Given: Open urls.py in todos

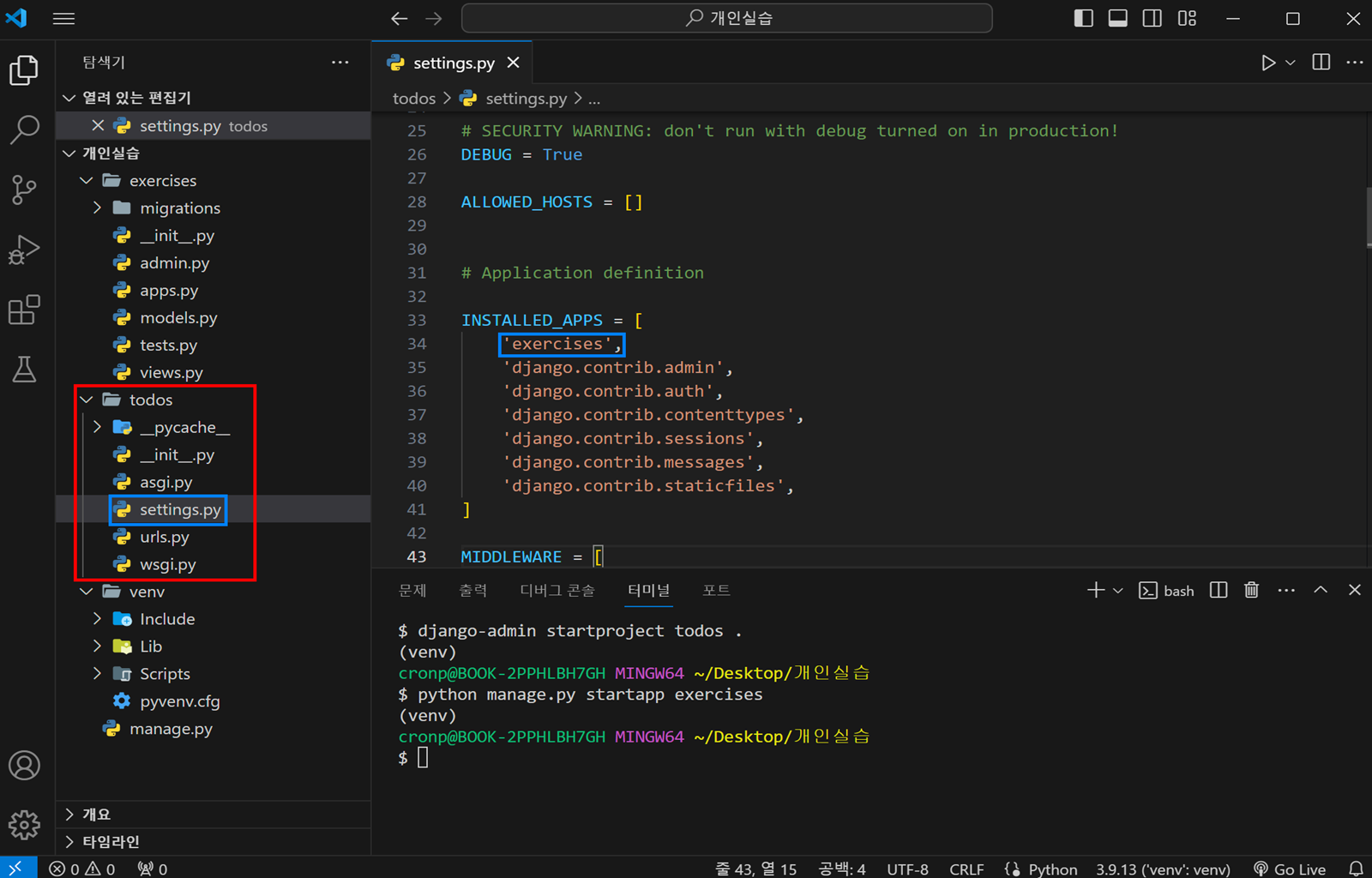Looking at the screenshot, I should click(x=214, y=537).
